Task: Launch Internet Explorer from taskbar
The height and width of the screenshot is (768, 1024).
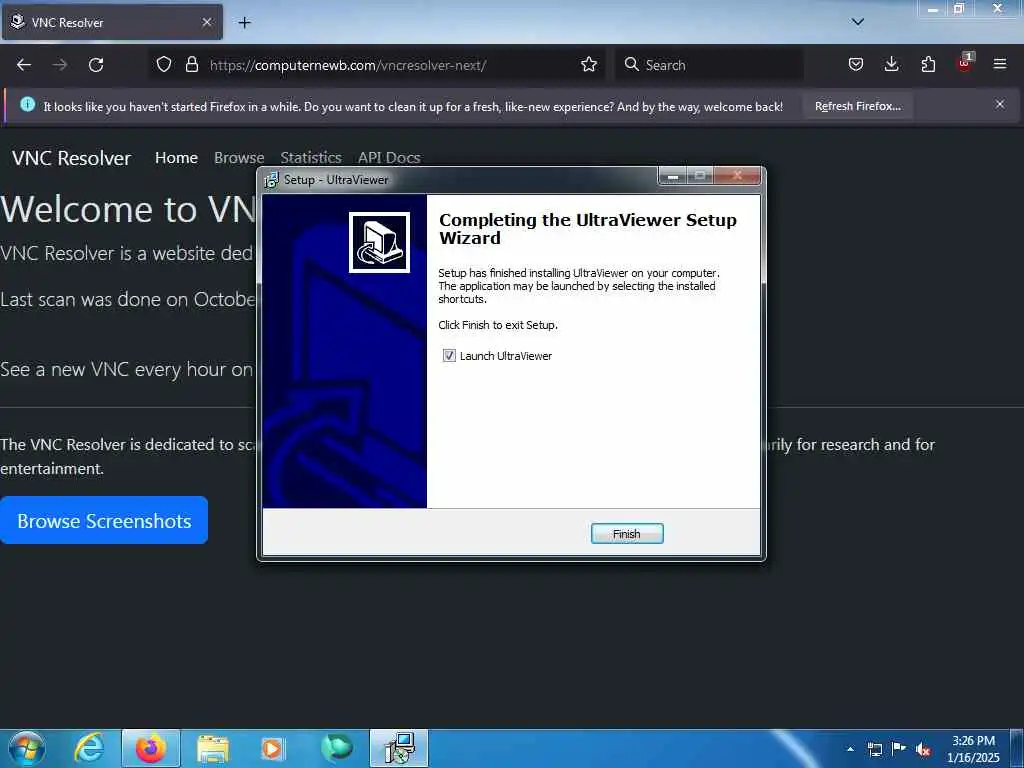Action: click(89, 748)
